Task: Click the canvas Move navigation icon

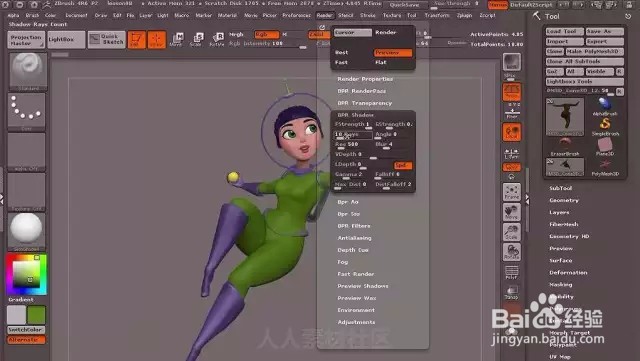Action: click(x=512, y=212)
